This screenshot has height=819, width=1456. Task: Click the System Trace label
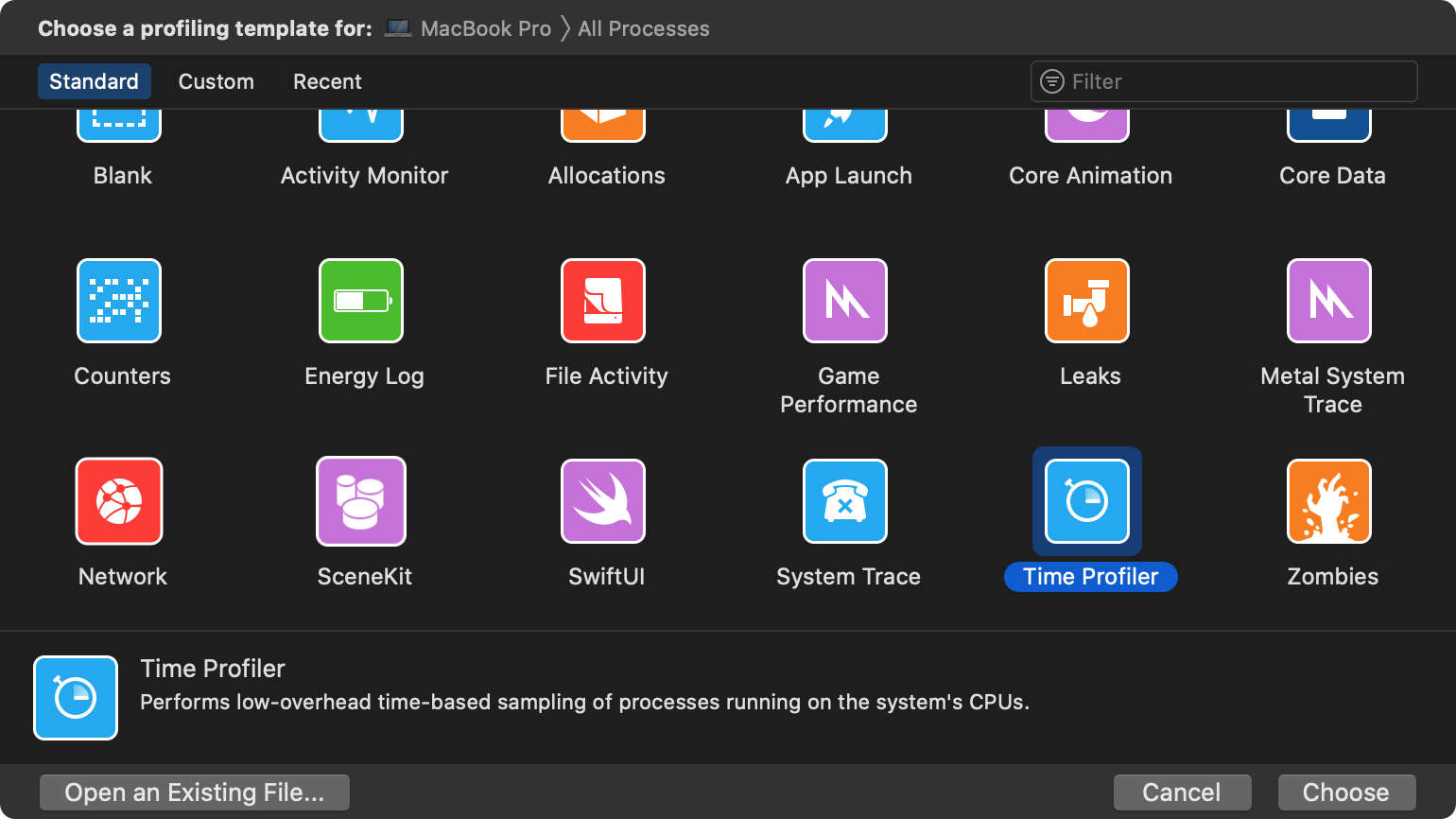[849, 577]
